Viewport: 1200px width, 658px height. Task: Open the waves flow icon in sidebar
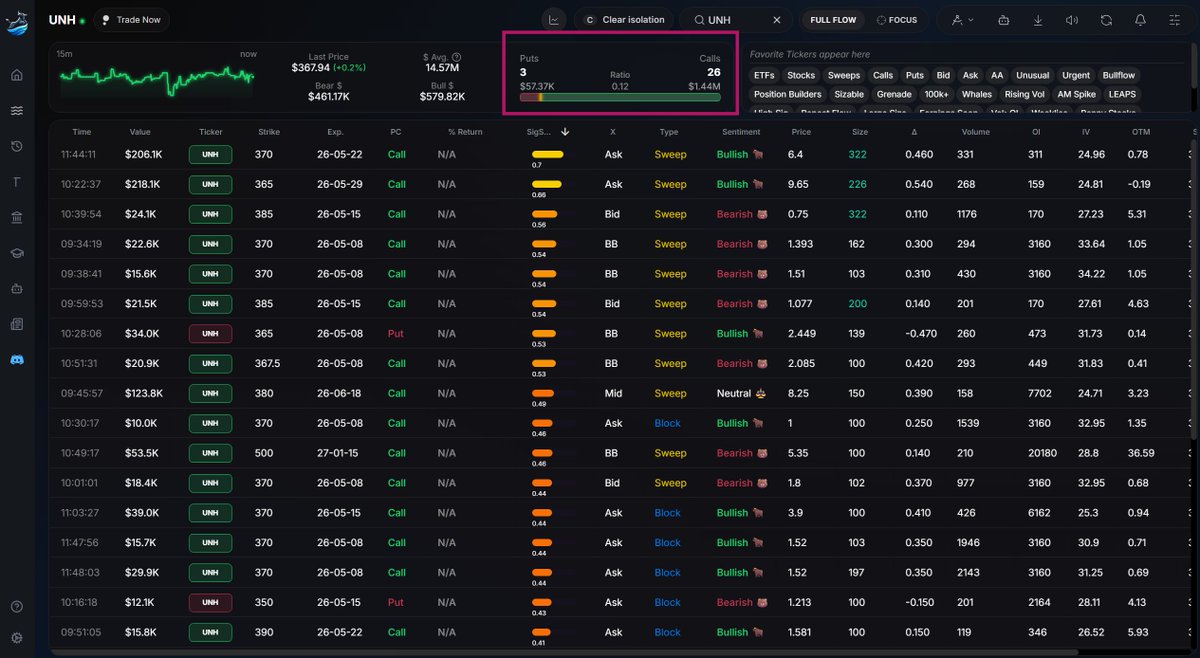tap(16, 111)
